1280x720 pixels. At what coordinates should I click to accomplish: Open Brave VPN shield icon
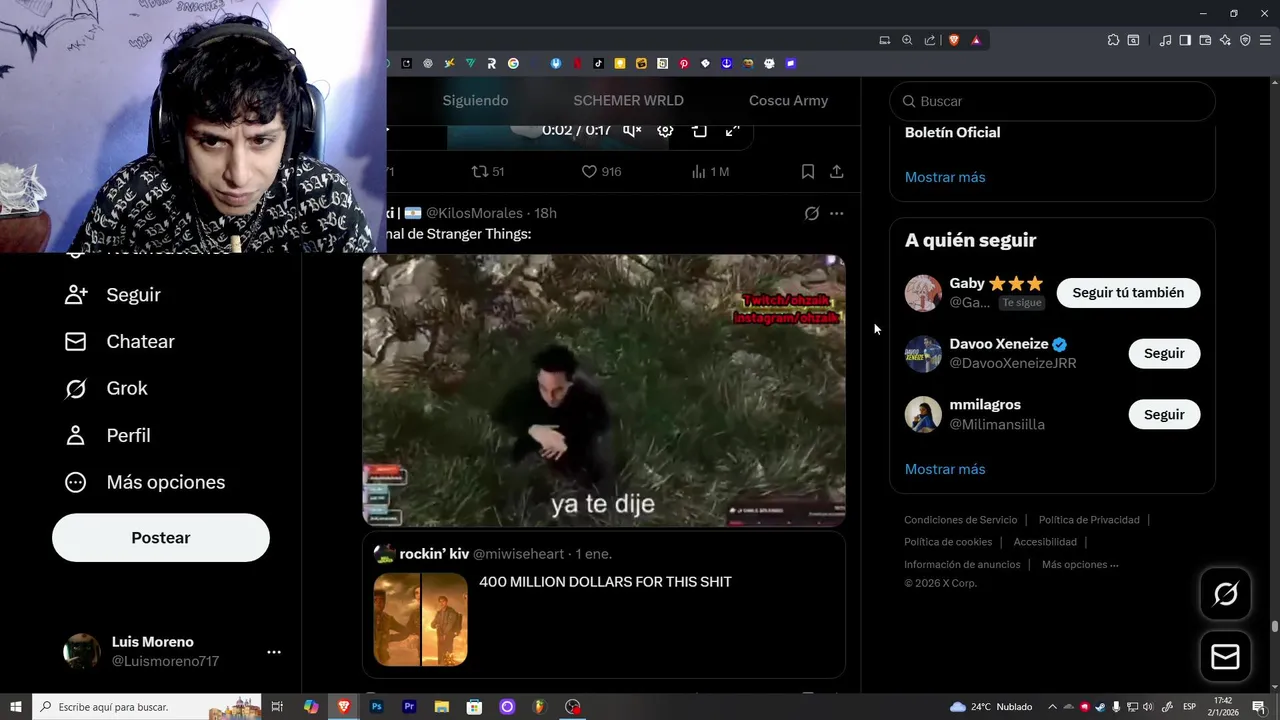[x=1245, y=40]
